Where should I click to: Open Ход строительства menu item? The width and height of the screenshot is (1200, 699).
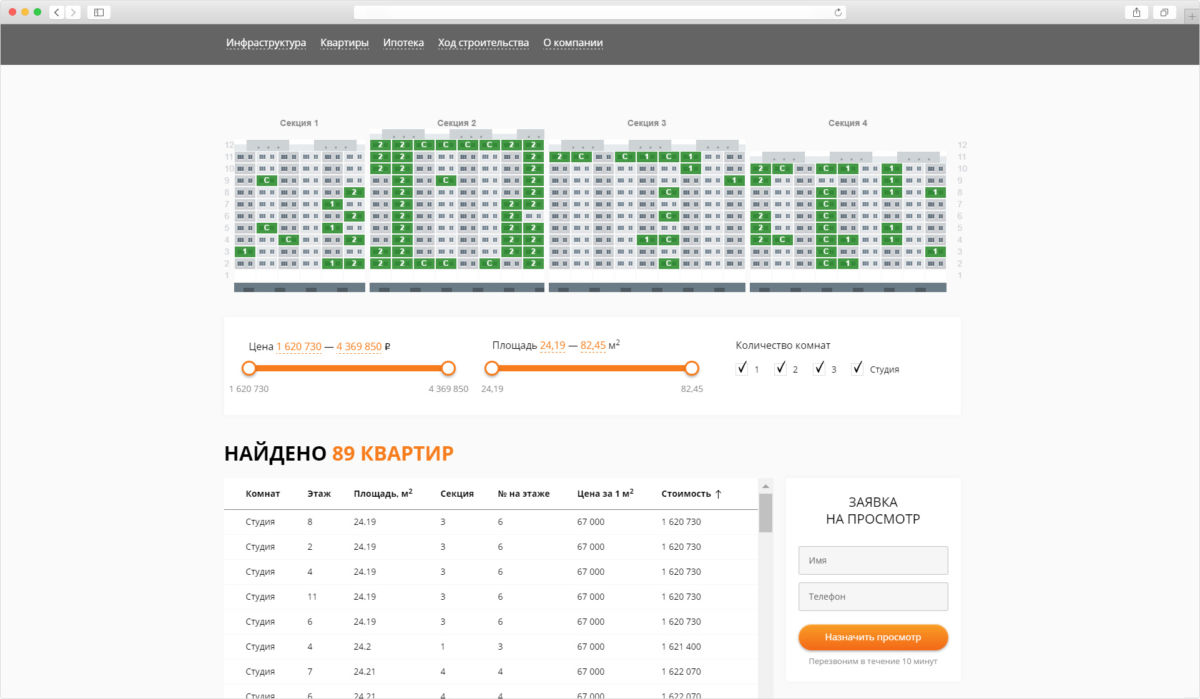[483, 43]
